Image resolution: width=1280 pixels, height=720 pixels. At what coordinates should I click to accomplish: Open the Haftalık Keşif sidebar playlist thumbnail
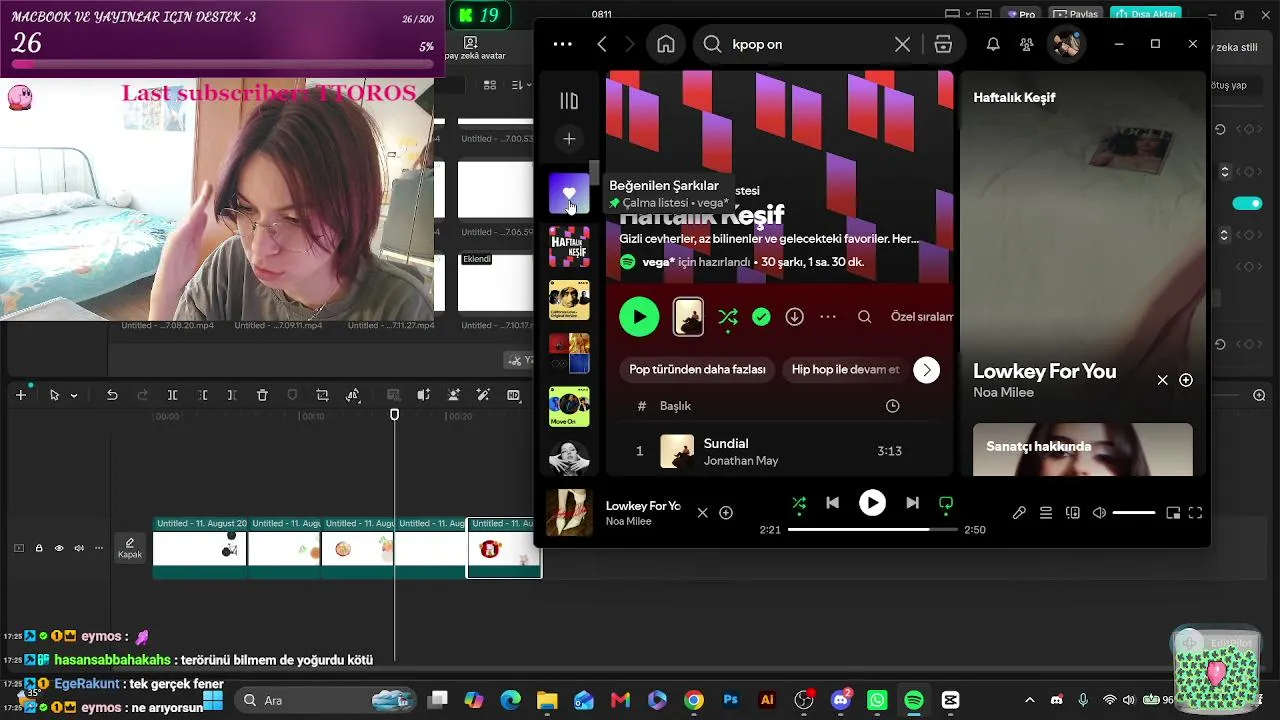click(x=569, y=247)
